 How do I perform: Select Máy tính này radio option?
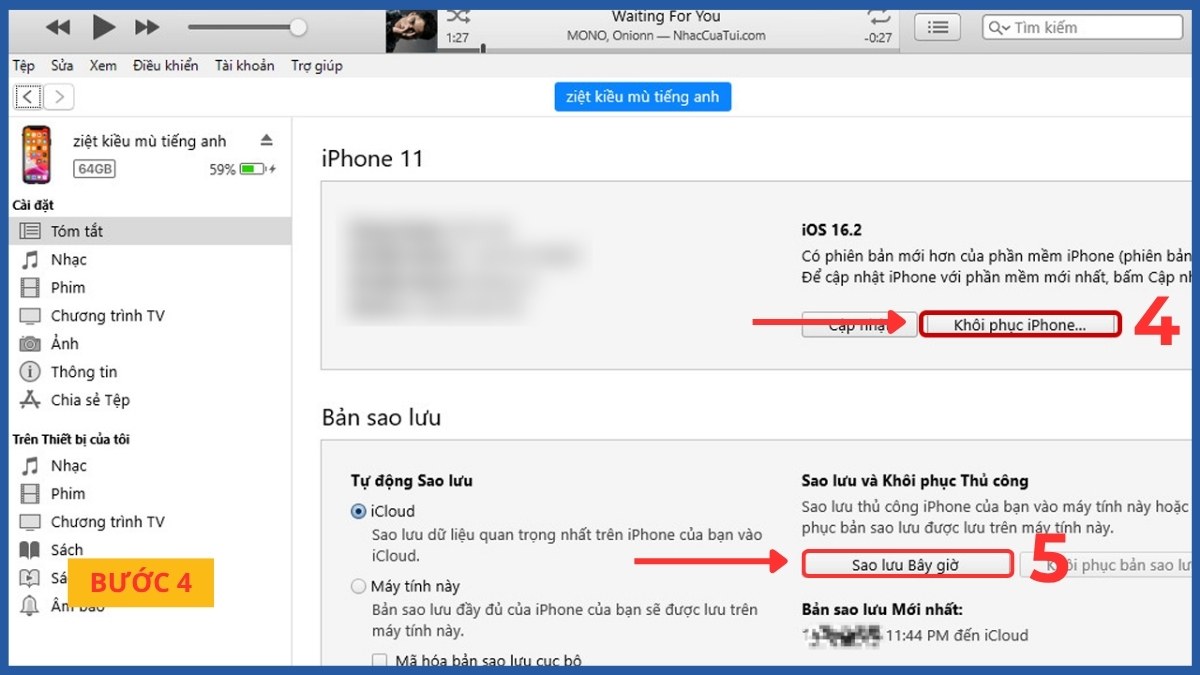pyautogui.click(x=358, y=586)
